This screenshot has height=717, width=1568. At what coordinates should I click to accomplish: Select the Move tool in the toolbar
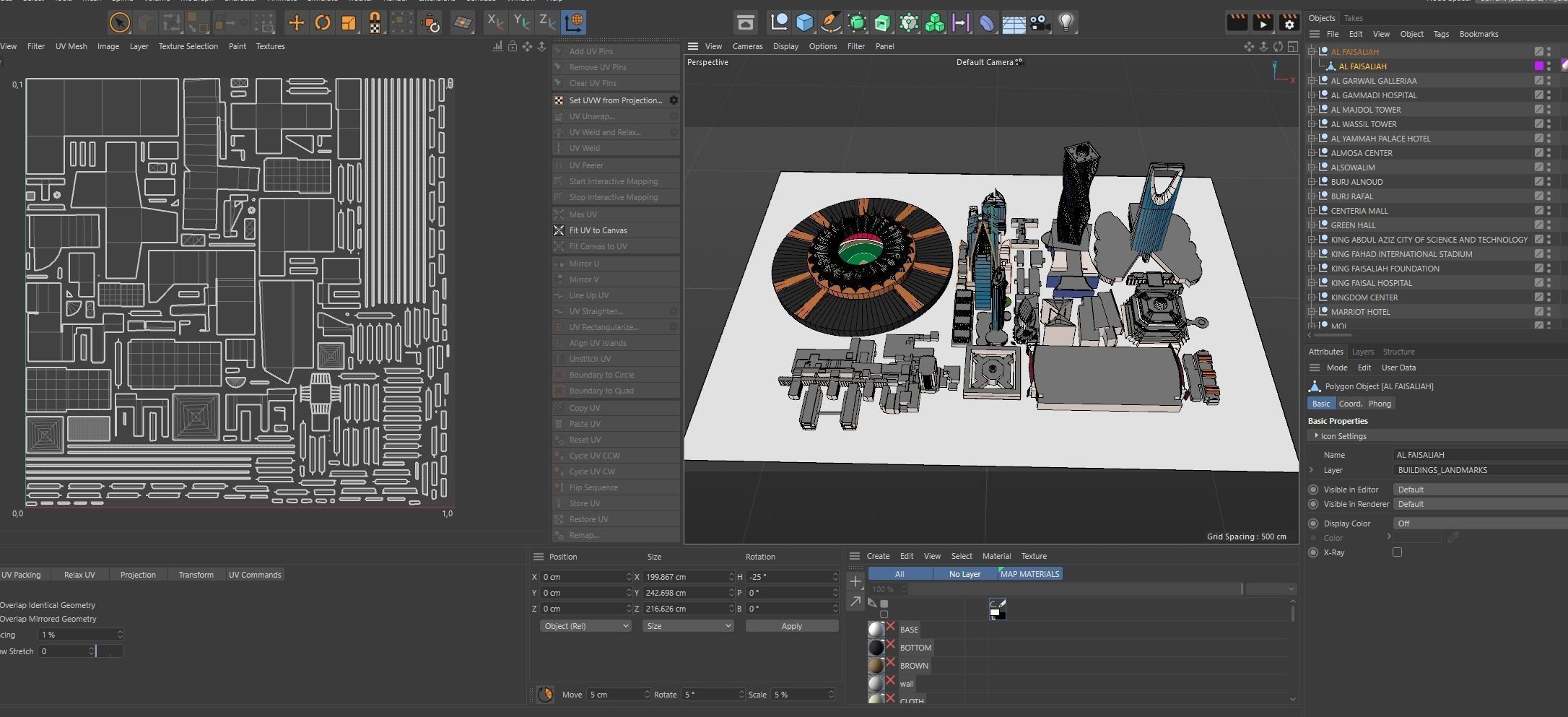tap(296, 23)
